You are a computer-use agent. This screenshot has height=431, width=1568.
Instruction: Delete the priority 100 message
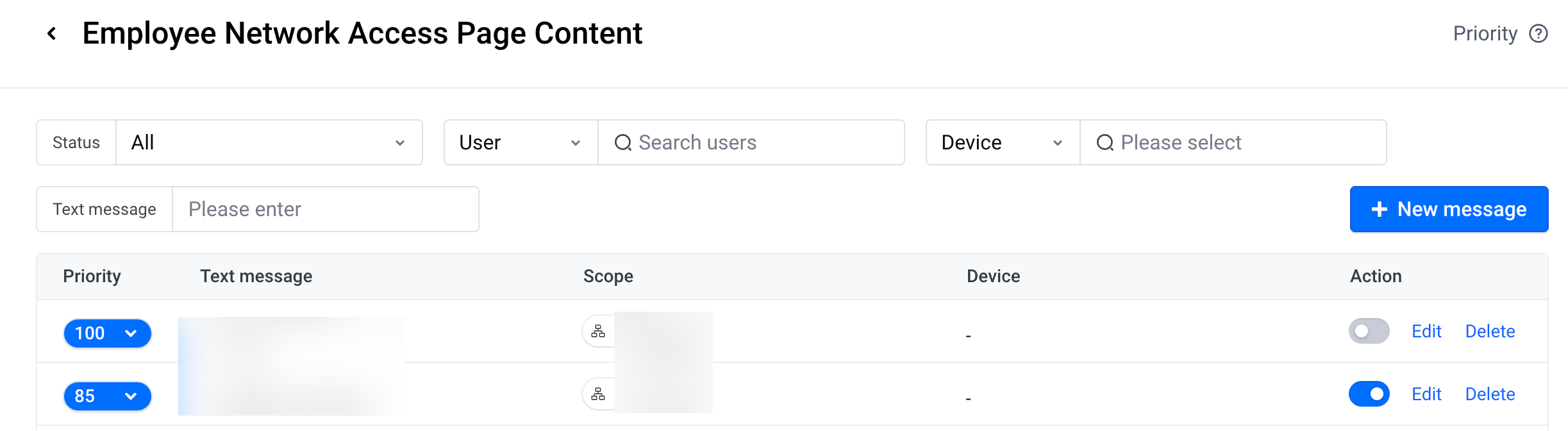click(1490, 331)
